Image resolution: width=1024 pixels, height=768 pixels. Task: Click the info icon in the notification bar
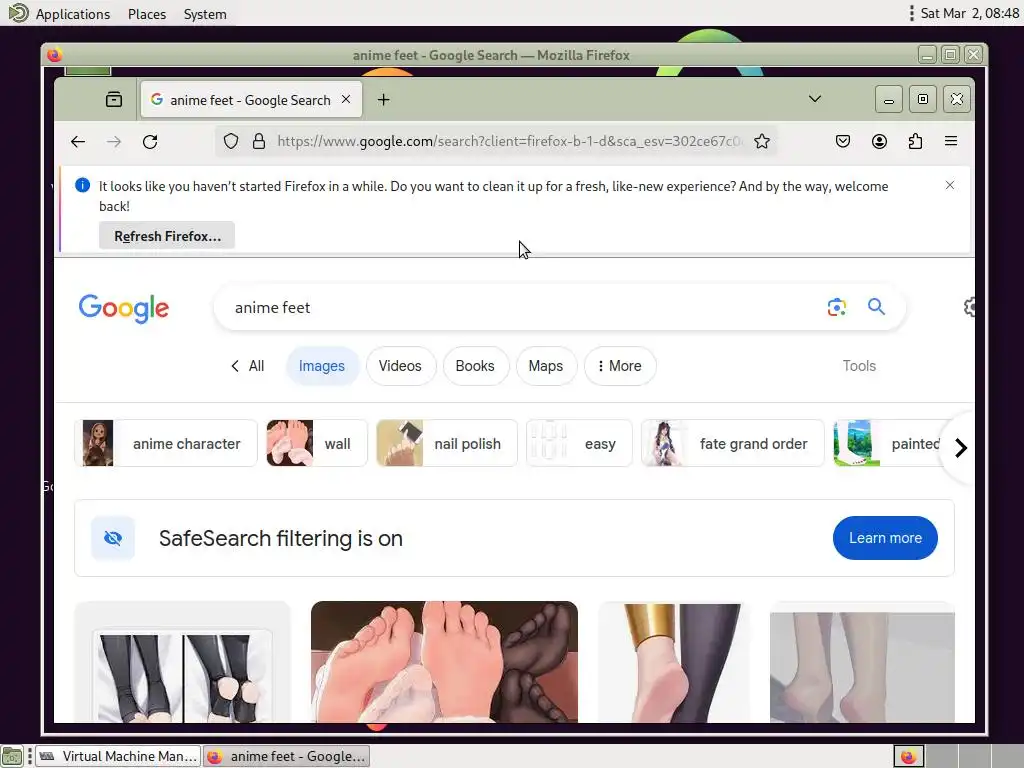(x=82, y=185)
